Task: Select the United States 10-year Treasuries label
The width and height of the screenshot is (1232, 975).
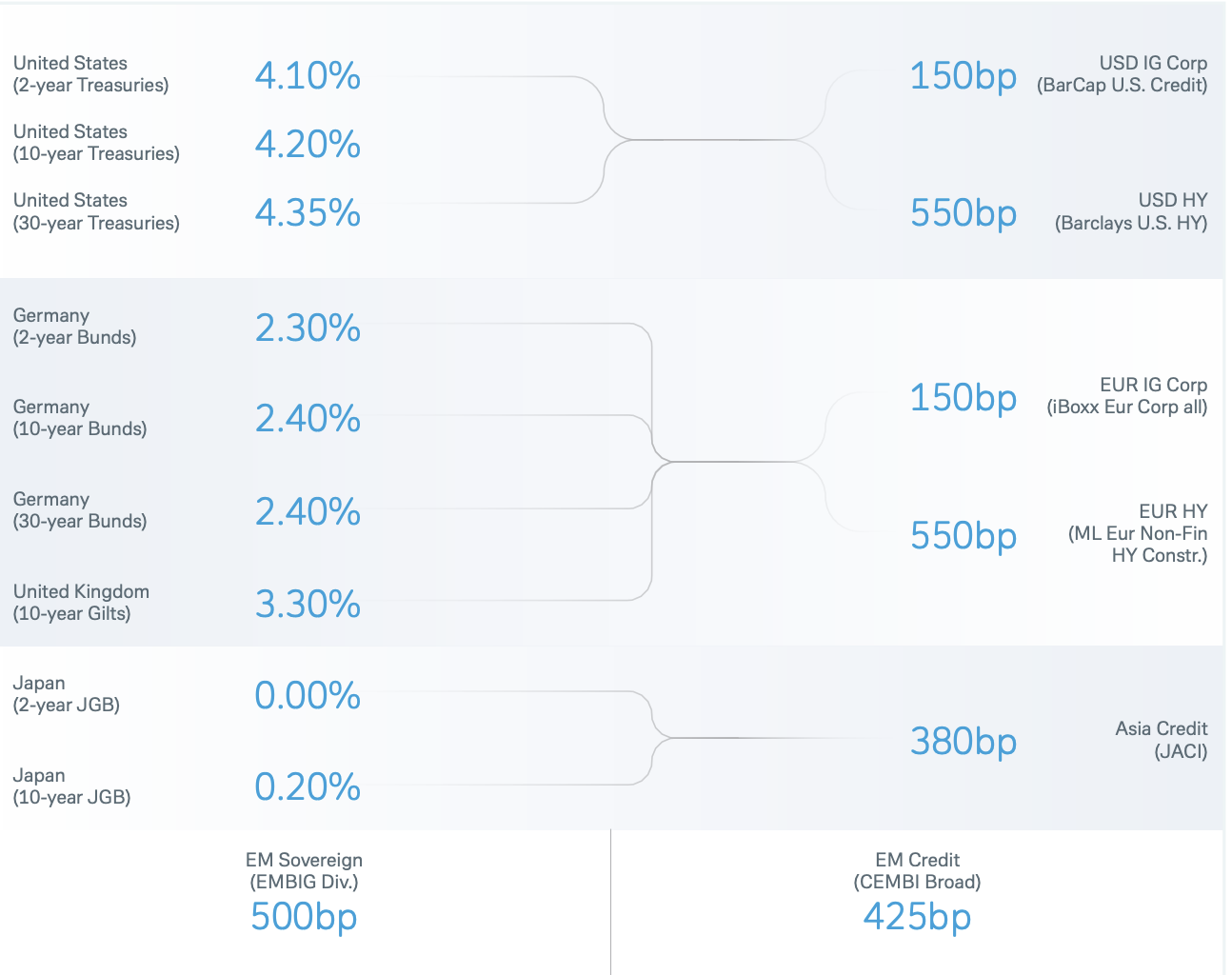Action: click(96, 143)
